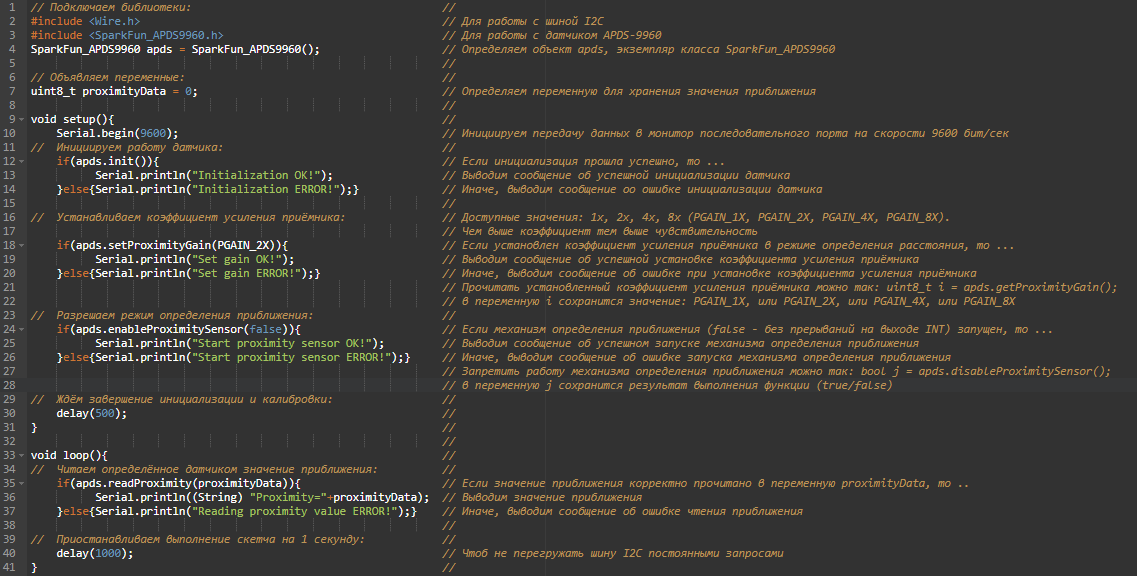Click the '// Определяем объект apds' comment
Viewport: 1137px width, 576px height.
pyautogui.click(x=639, y=49)
